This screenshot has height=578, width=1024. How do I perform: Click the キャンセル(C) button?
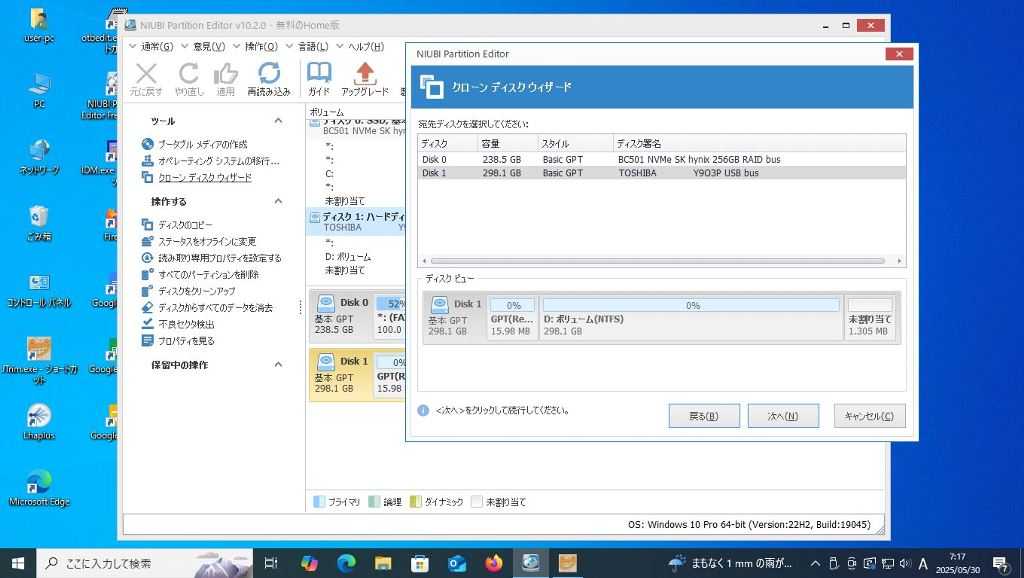point(868,416)
